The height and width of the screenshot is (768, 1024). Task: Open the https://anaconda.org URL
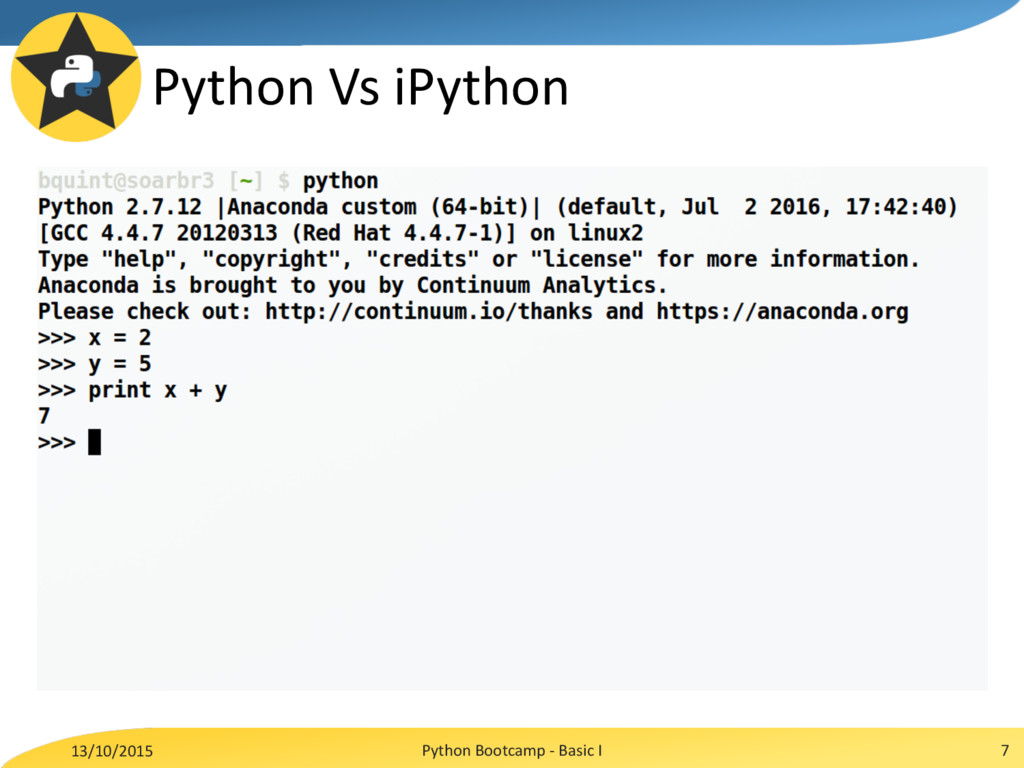click(782, 312)
